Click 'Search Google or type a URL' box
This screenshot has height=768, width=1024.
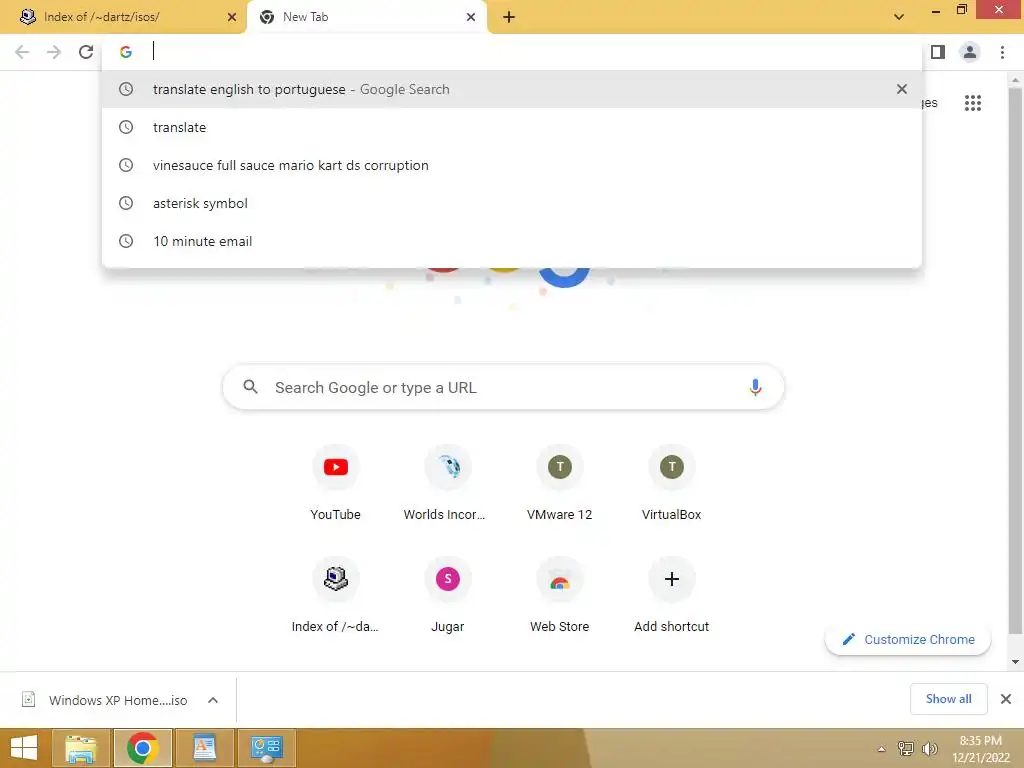click(503, 388)
